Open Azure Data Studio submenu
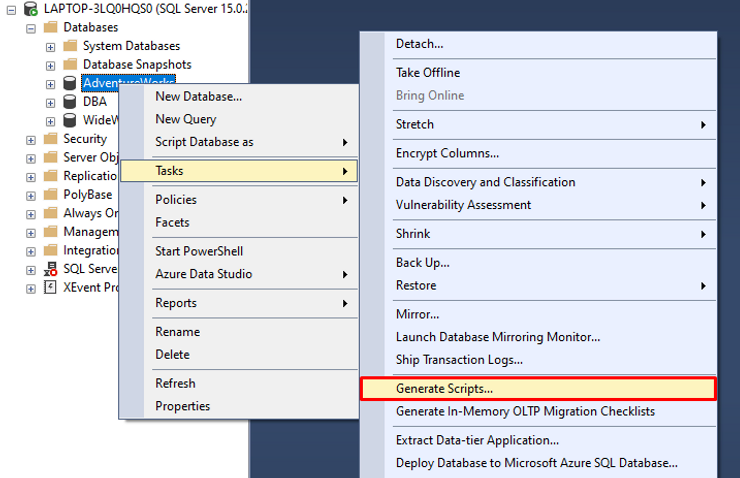Screen dimensions: 740x478 click(x=239, y=274)
